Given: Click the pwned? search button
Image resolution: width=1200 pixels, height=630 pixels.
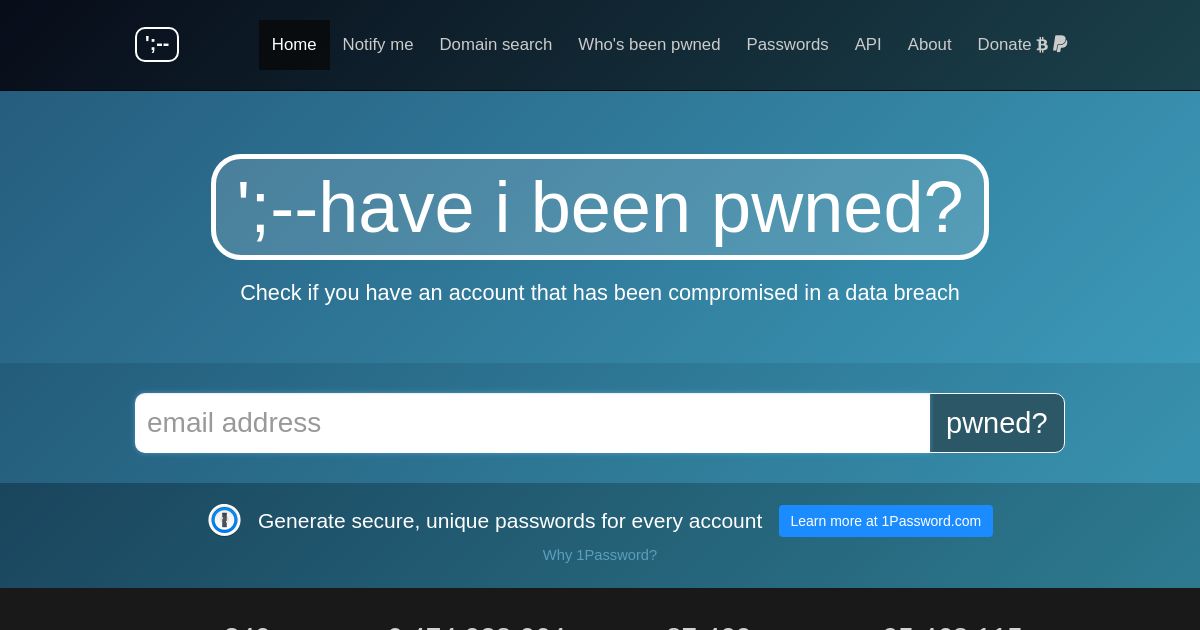Looking at the screenshot, I should [997, 423].
